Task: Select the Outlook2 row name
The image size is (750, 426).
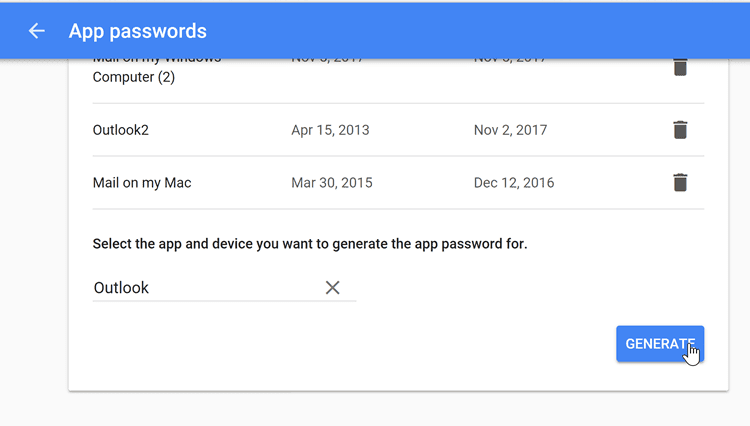Action: pyautogui.click(x=121, y=130)
